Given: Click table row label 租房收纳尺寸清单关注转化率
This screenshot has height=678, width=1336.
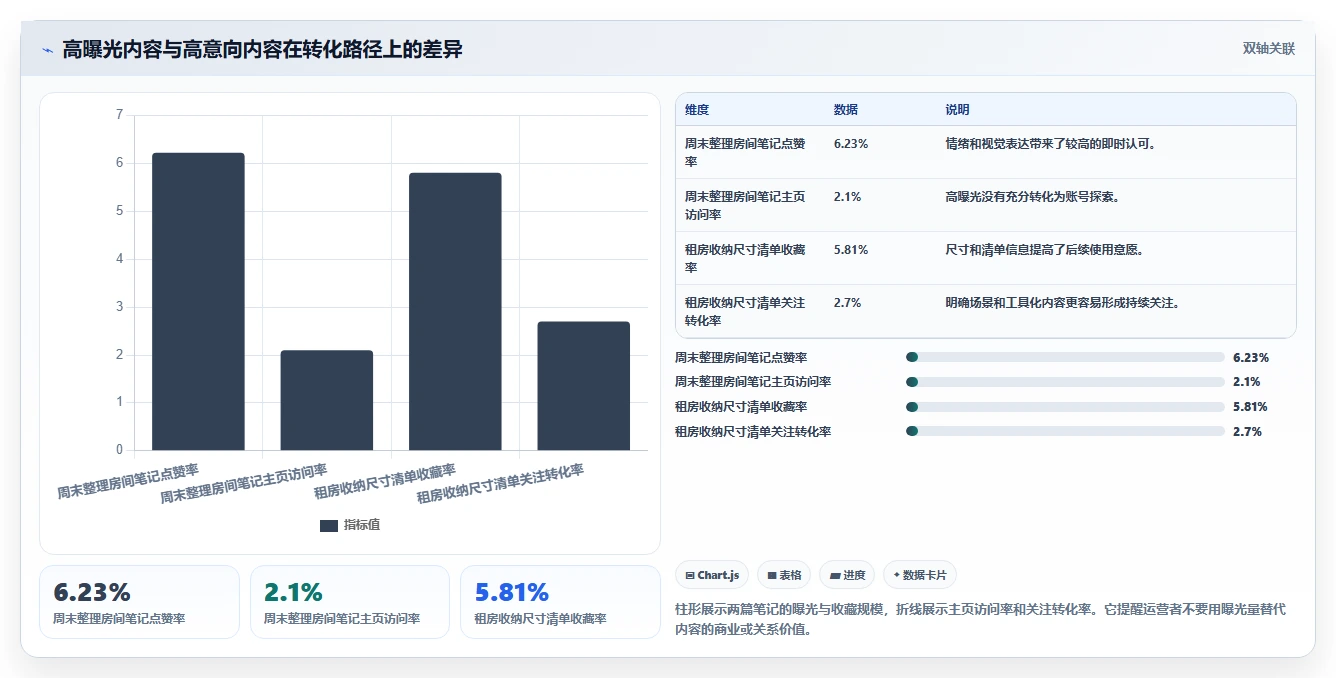Looking at the screenshot, I should 745,311.
